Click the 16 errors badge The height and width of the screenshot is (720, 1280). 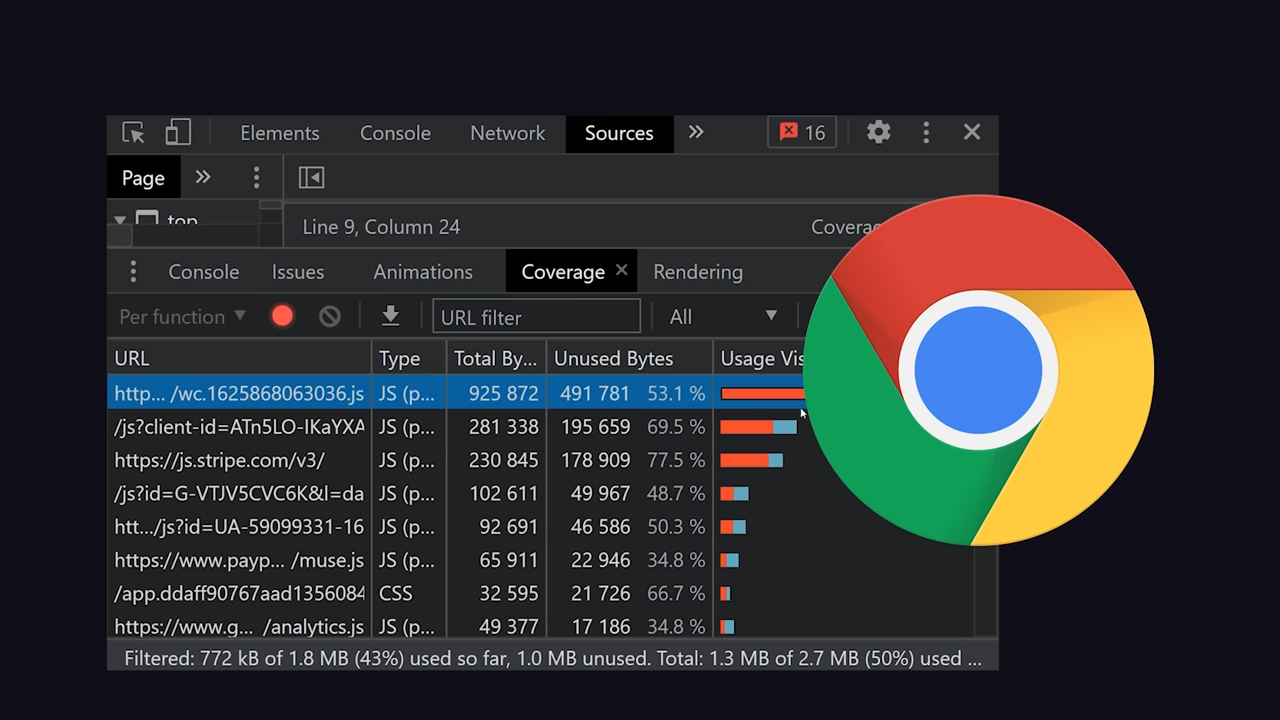pos(802,132)
